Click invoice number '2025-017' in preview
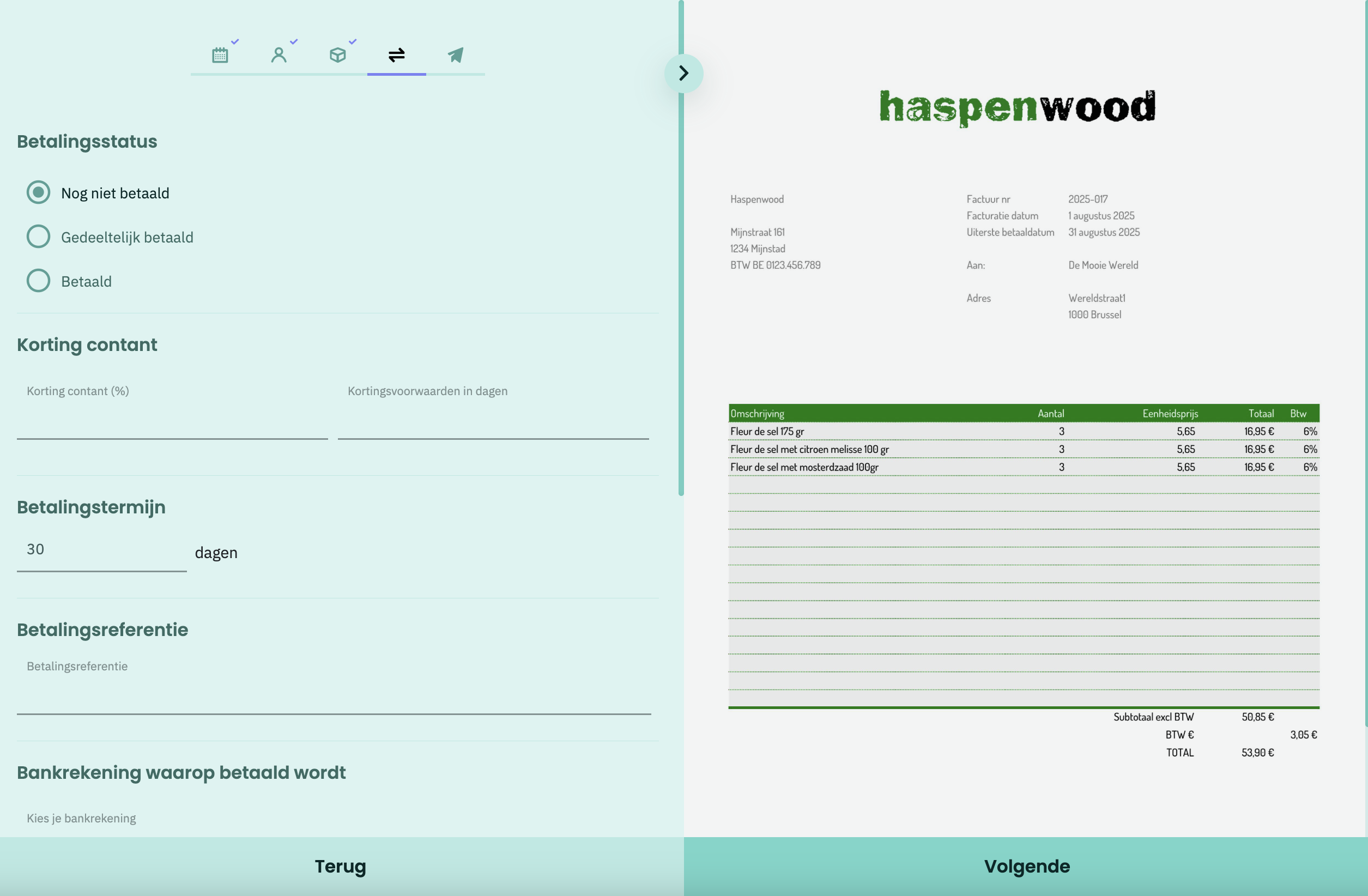This screenshot has height=896, width=1368. click(x=1087, y=199)
